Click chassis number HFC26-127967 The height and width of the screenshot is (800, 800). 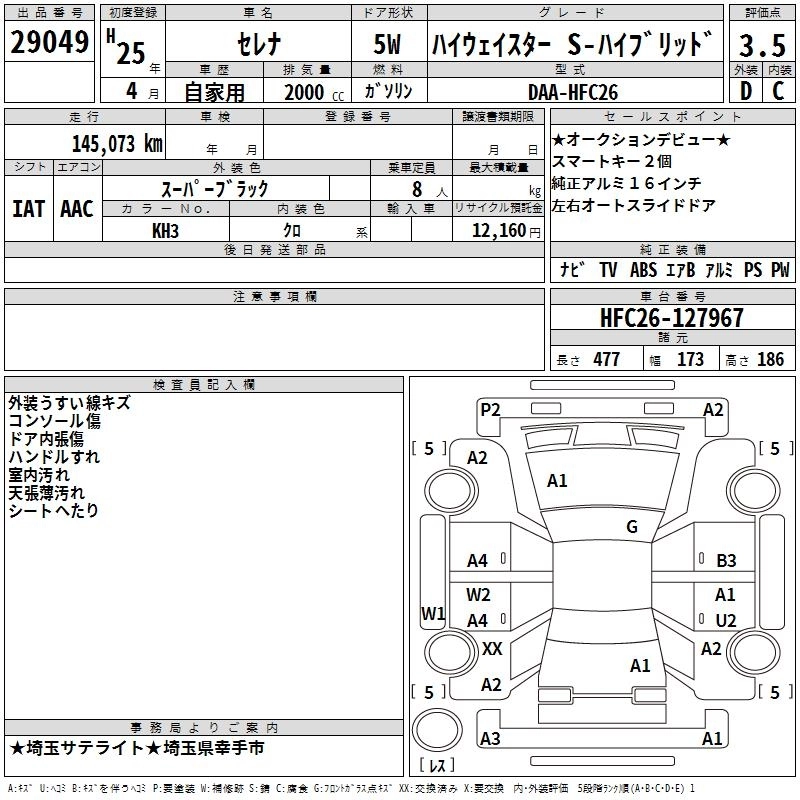tap(672, 318)
